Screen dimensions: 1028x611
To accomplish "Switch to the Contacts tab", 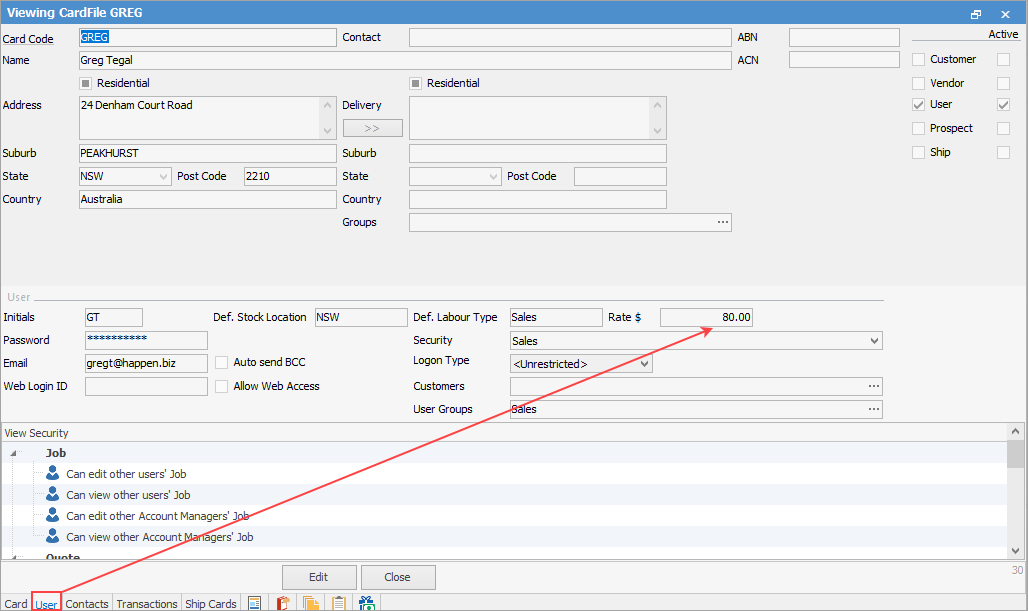I will point(87,604).
